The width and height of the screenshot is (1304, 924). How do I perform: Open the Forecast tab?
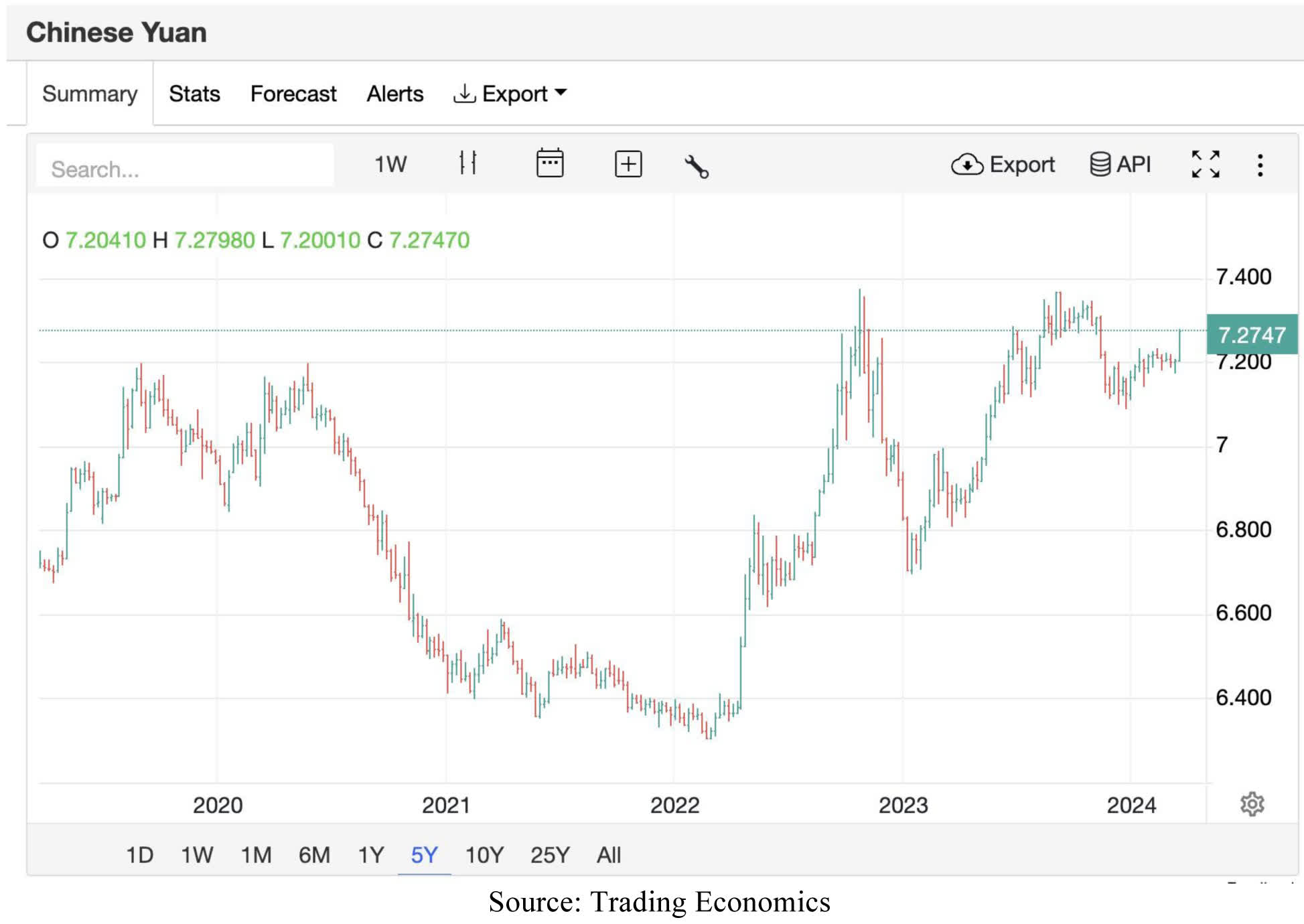[293, 94]
